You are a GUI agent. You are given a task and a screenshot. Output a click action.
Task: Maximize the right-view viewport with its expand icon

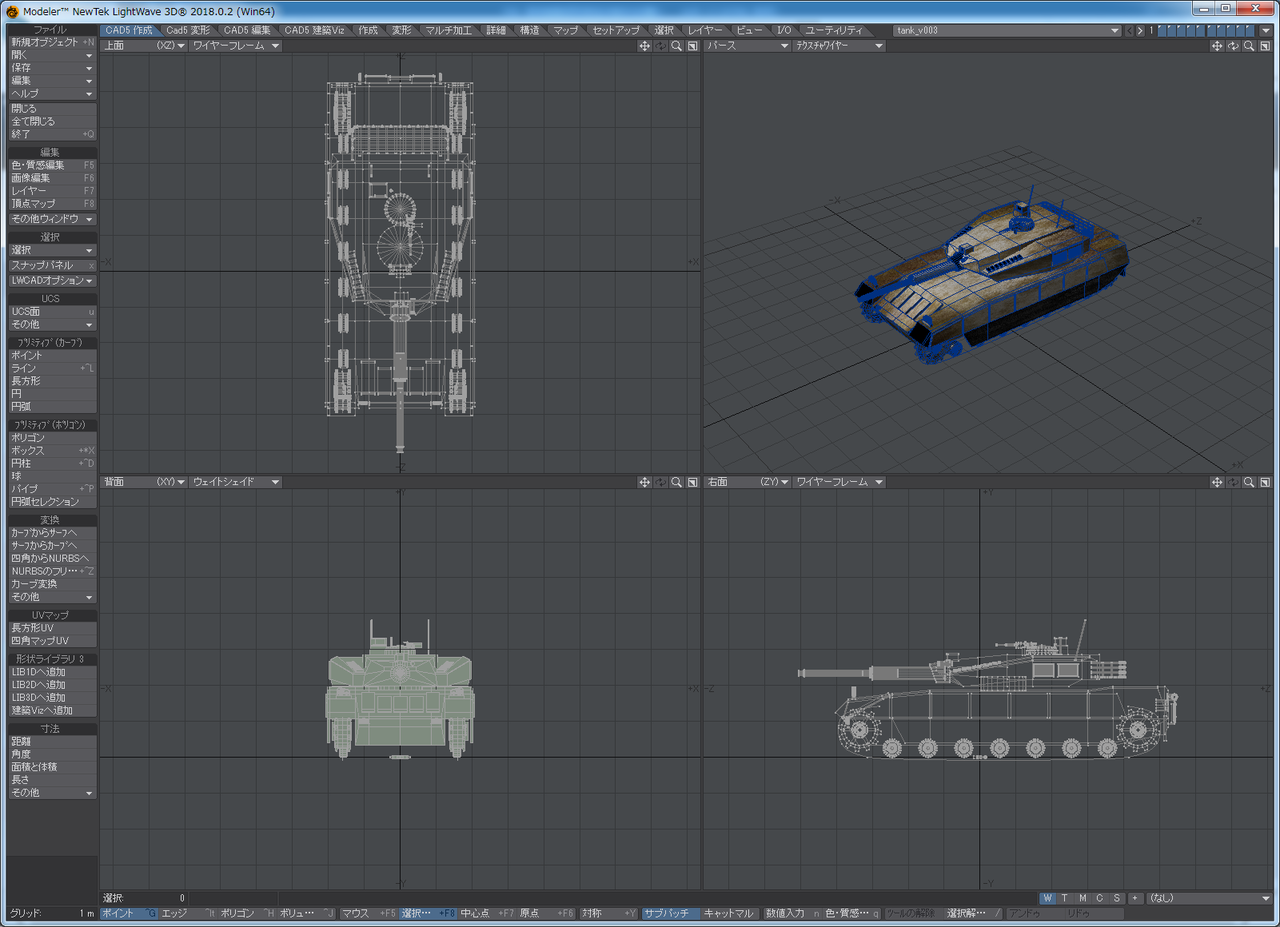click(1265, 482)
